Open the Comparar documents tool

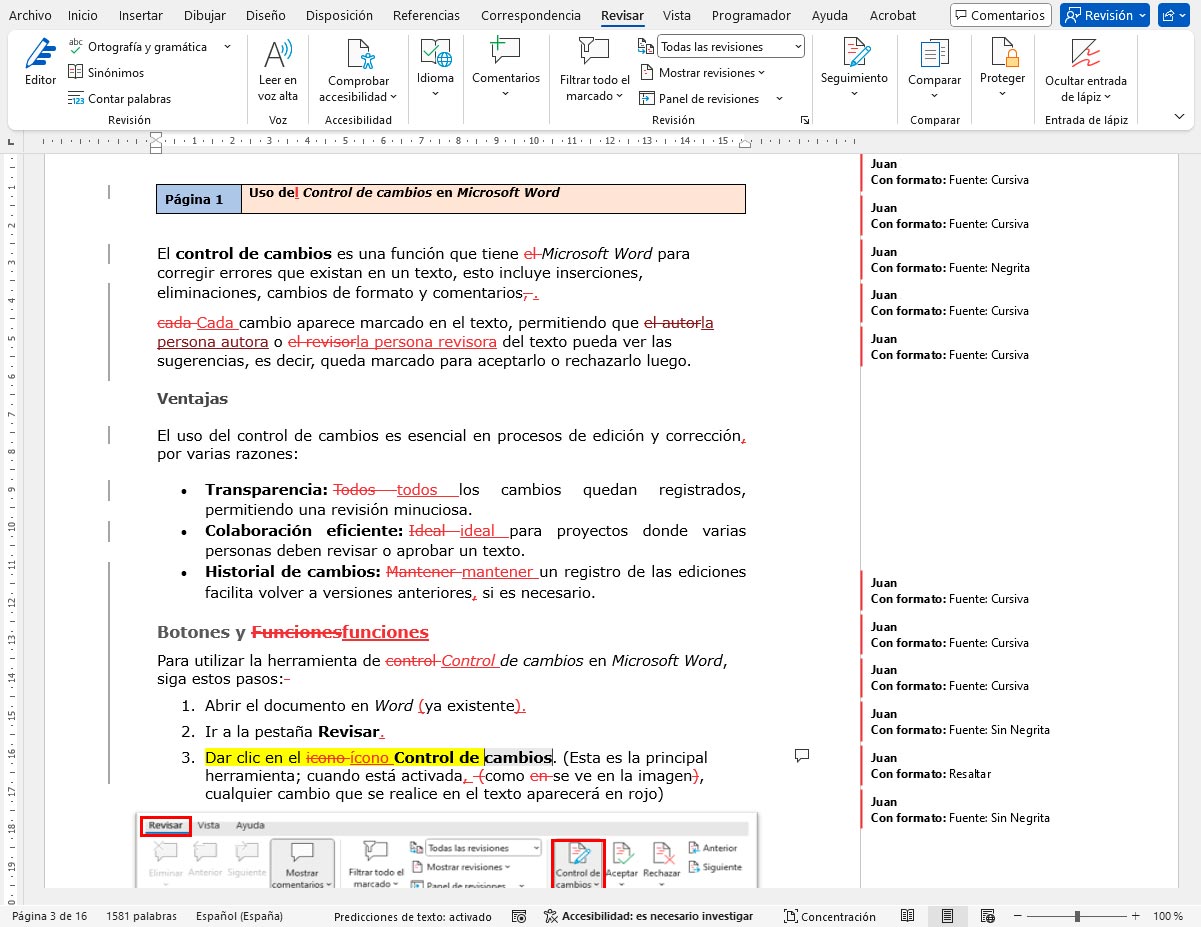(x=934, y=62)
